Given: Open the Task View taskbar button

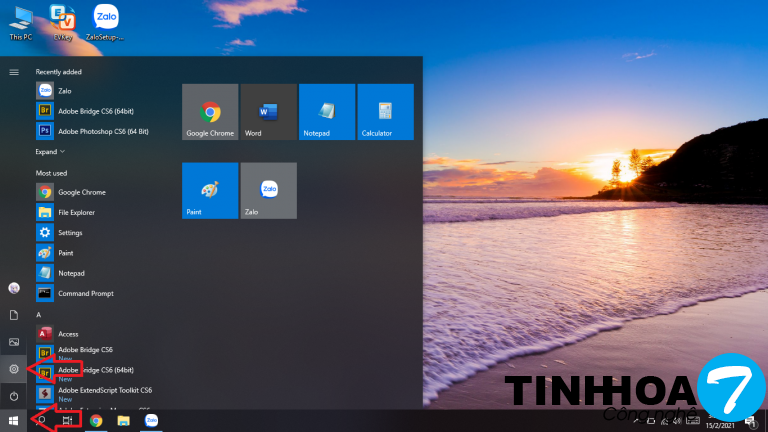Looking at the screenshot, I should (x=68, y=421).
